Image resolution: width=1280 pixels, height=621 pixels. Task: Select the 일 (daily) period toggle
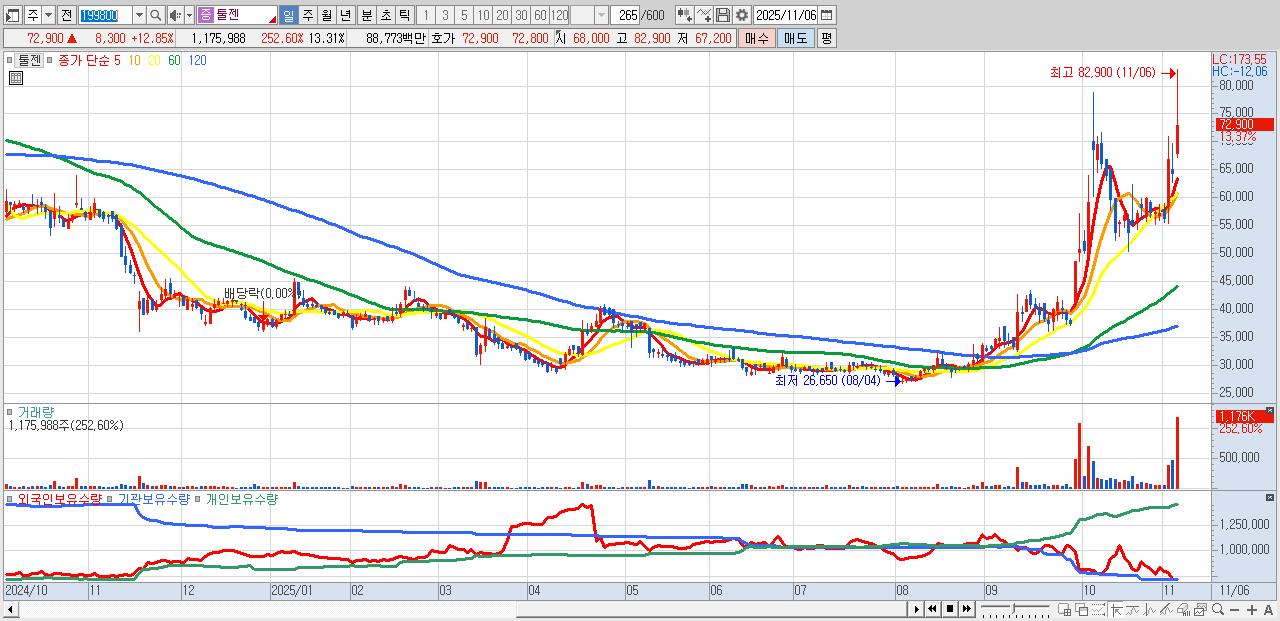(288, 16)
